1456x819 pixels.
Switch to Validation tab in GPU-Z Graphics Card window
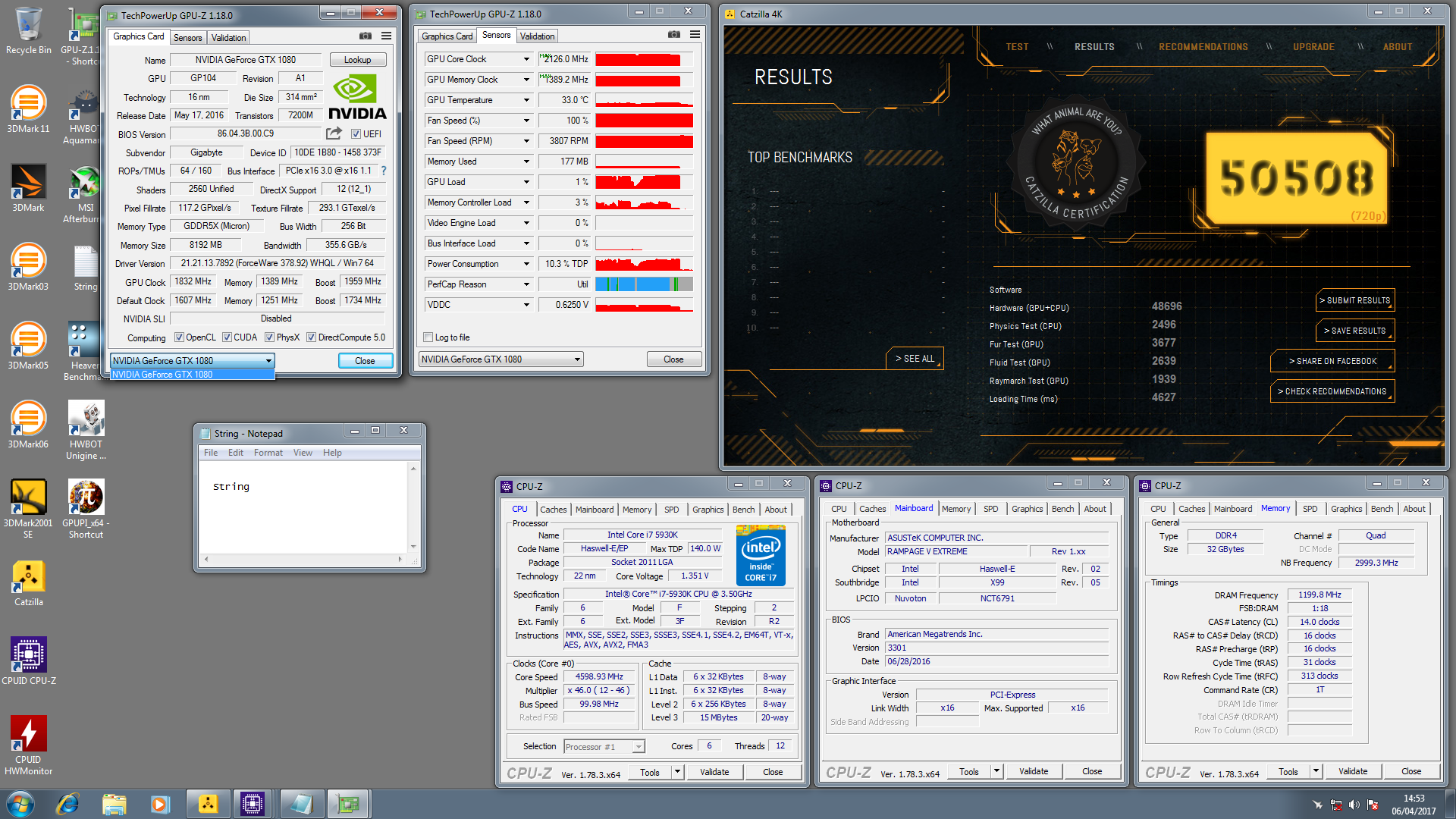pos(228,37)
